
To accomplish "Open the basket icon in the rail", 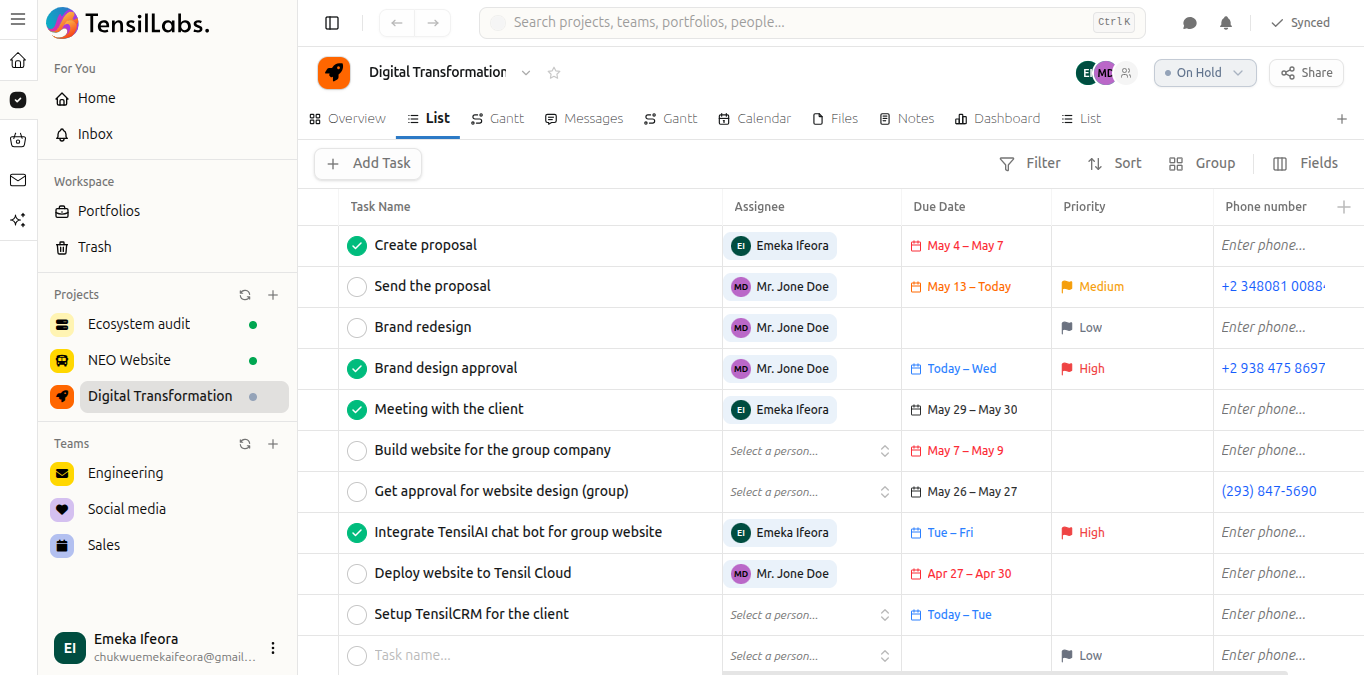I will click(x=18, y=140).
